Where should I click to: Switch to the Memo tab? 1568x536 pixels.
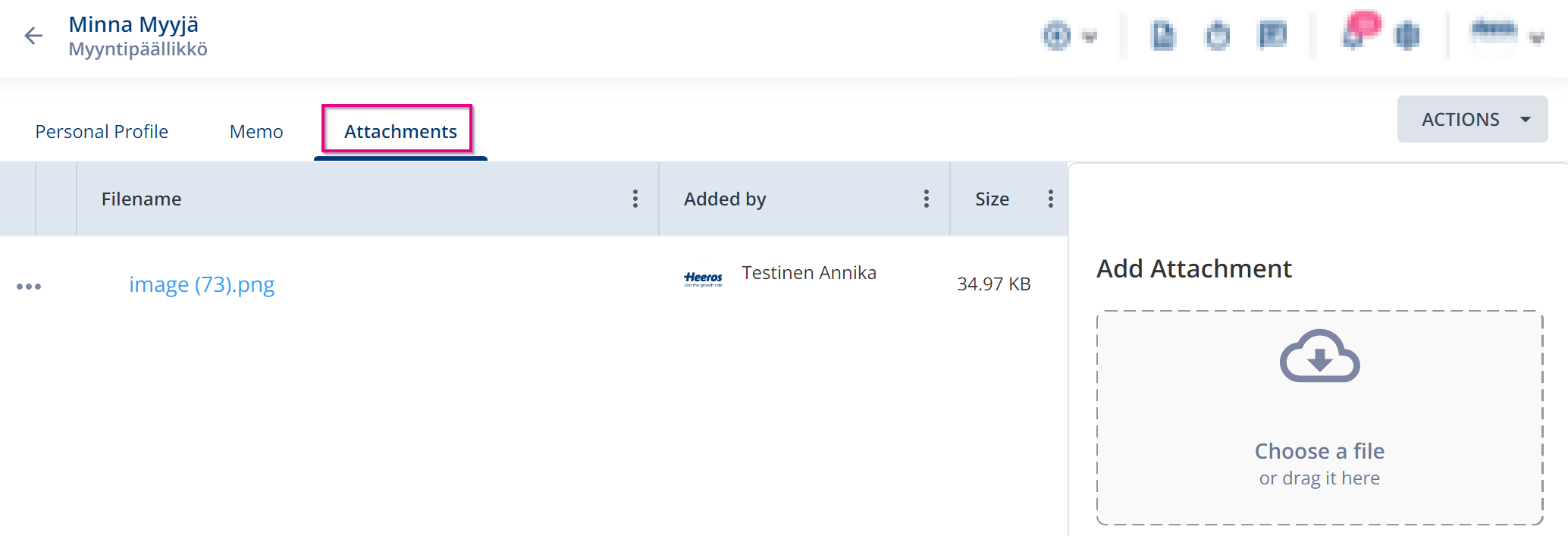[x=256, y=132]
